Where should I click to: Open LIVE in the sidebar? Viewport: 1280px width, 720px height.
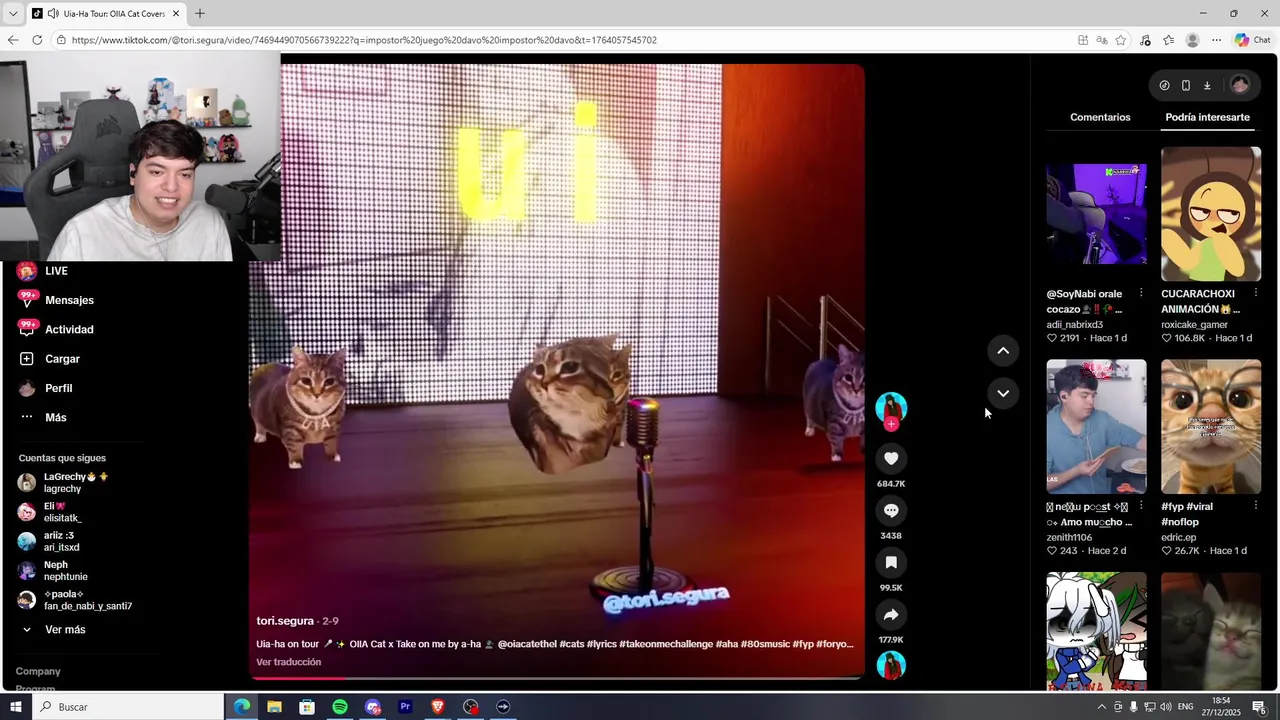tap(56, 271)
